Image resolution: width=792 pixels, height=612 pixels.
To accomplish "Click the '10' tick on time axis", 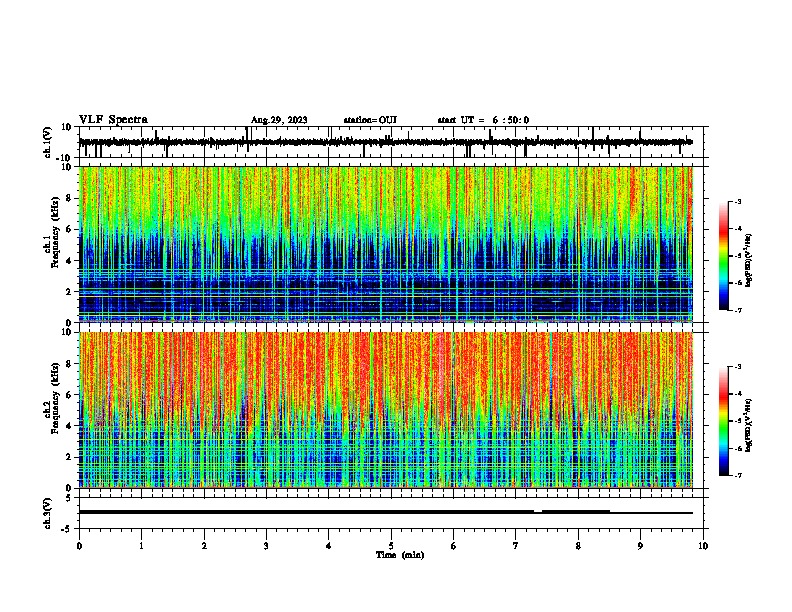I will pyautogui.click(x=703, y=546).
